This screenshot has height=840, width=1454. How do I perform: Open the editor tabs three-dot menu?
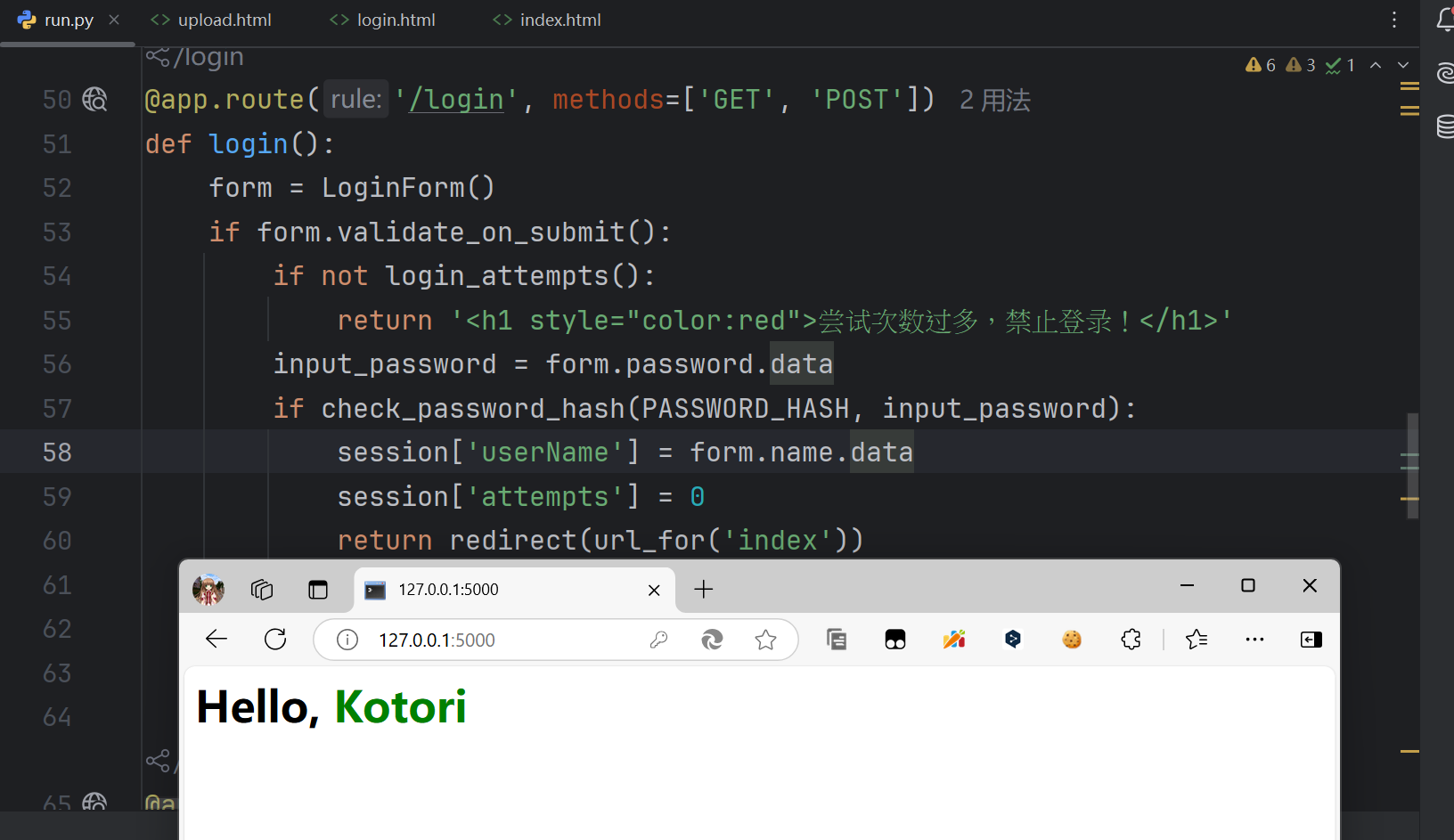click(x=1394, y=20)
